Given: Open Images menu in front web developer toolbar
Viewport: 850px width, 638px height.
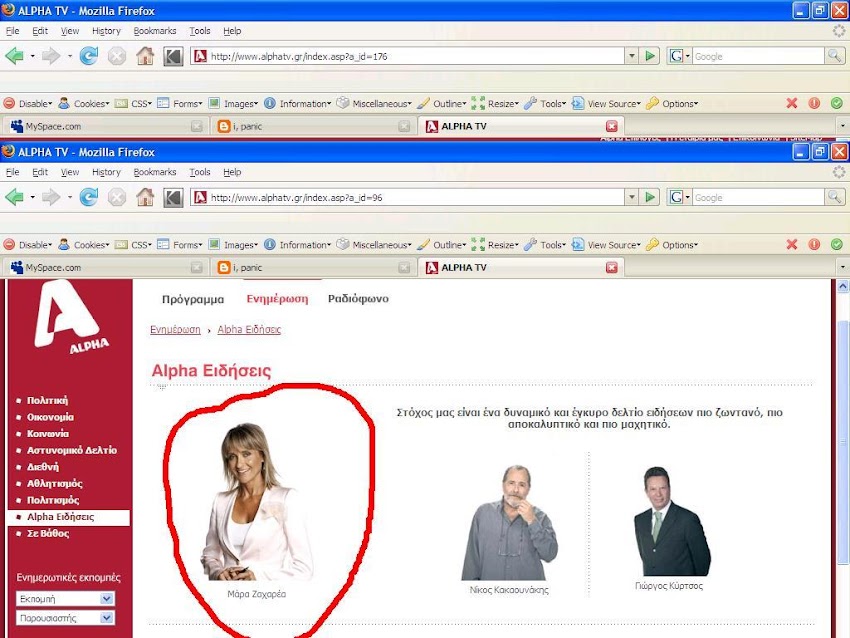Looking at the screenshot, I should tap(233, 245).
